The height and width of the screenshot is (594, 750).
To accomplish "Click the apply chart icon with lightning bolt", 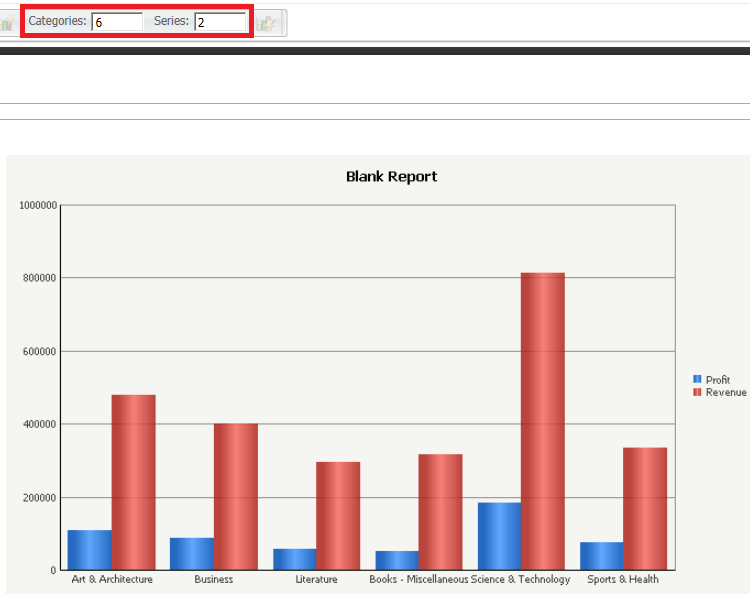I will pyautogui.click(x=265, y=23).
